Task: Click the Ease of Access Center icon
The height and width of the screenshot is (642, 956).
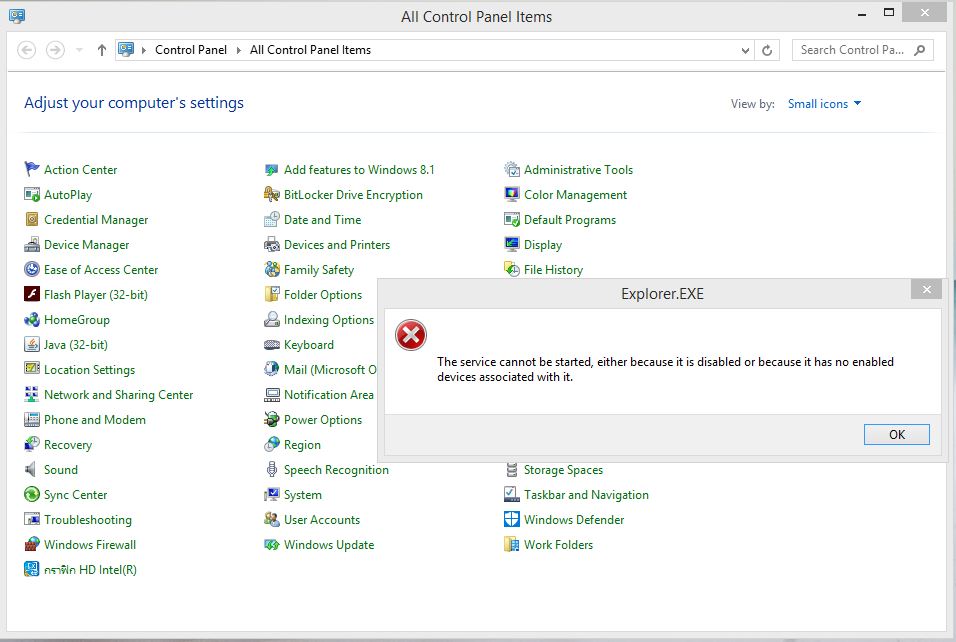Action: click(x=32, y=269)
